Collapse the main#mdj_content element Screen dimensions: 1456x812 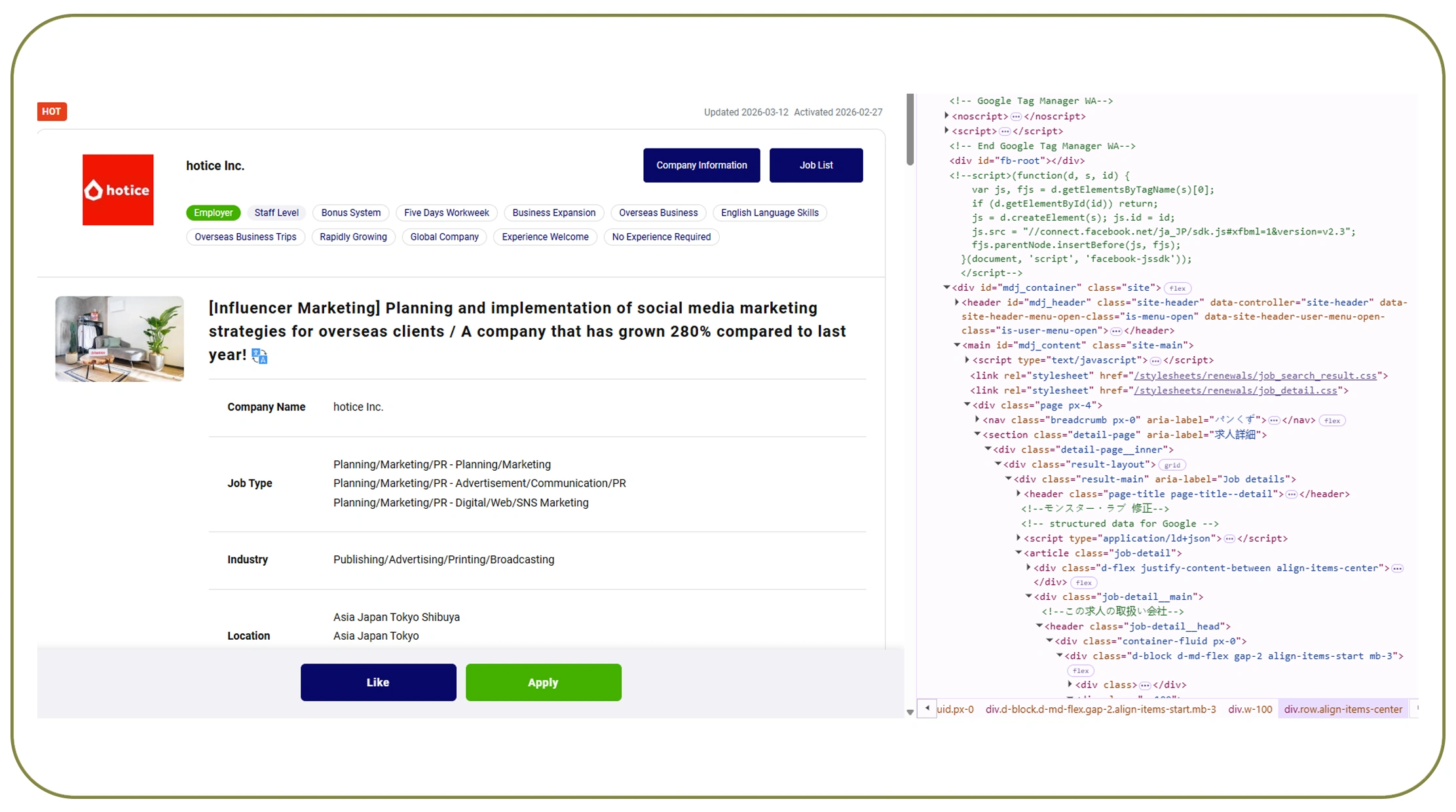(x=956, y=345)
